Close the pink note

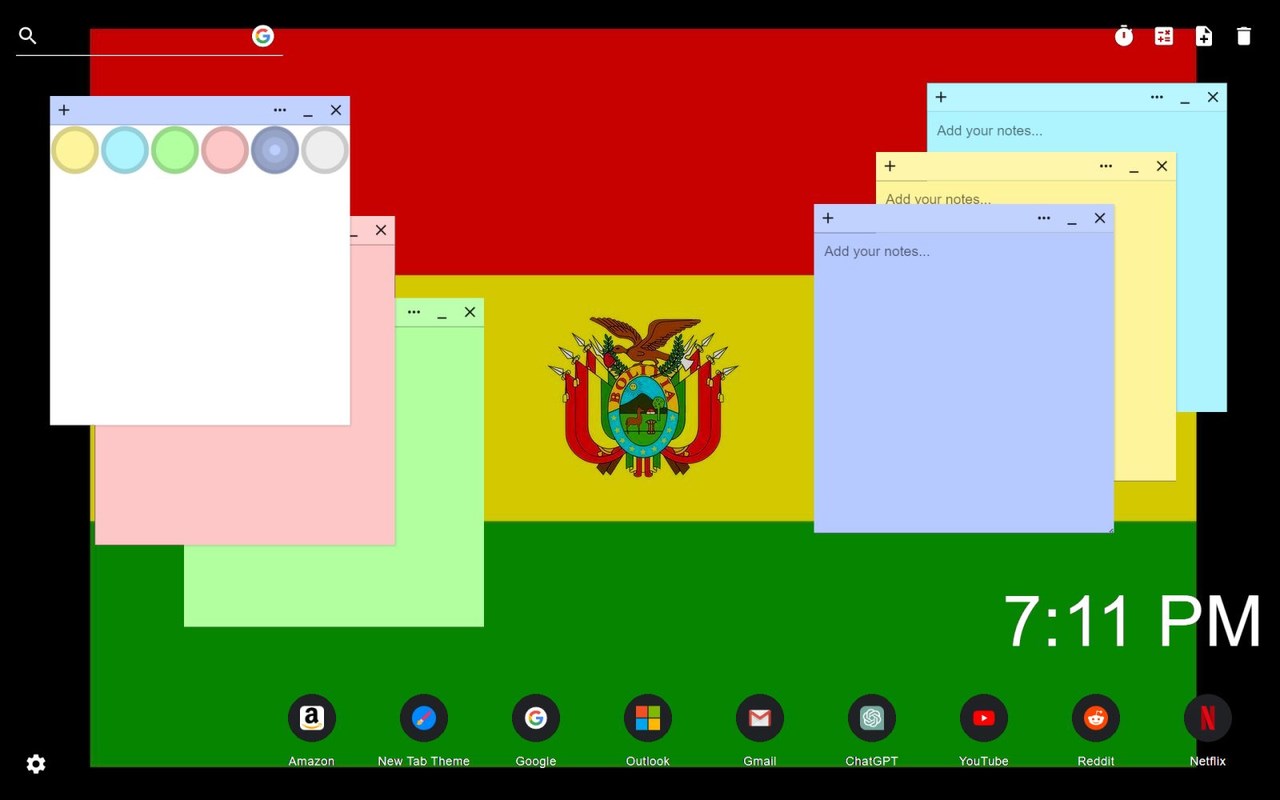click(381, 230)
